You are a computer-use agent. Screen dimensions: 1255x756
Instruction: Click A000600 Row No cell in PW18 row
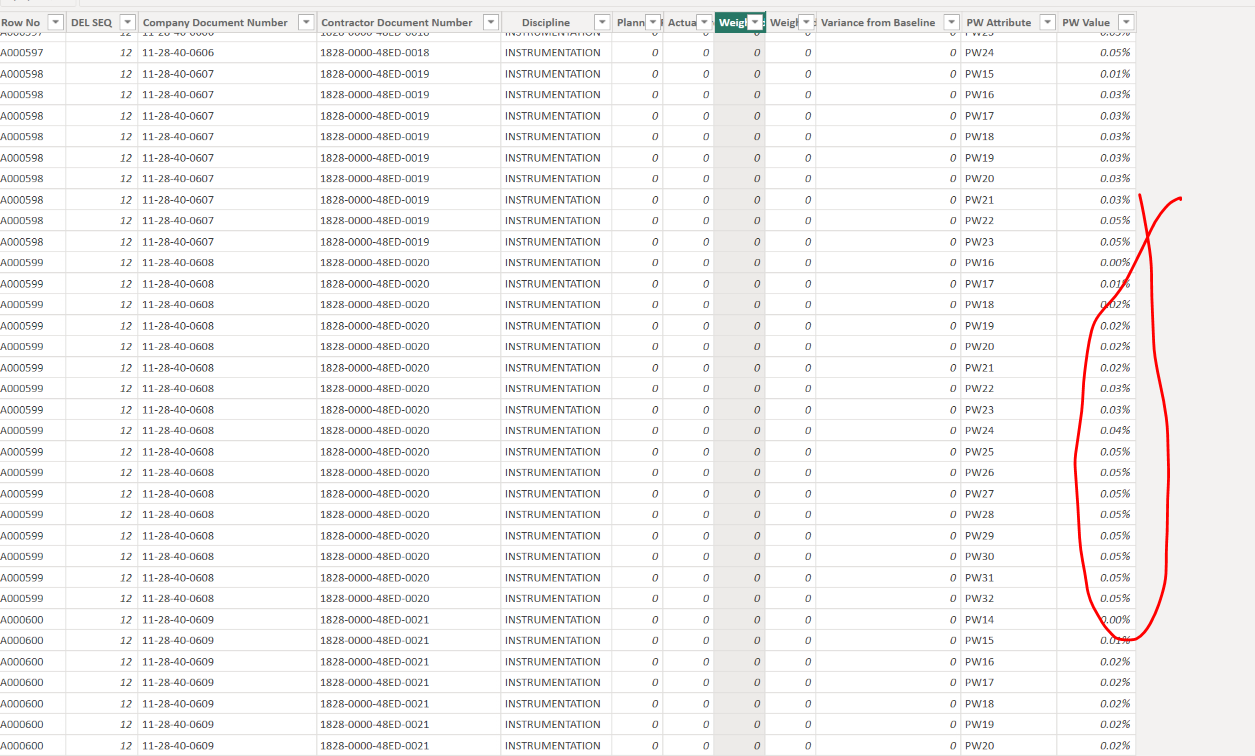tap(33, 704)
